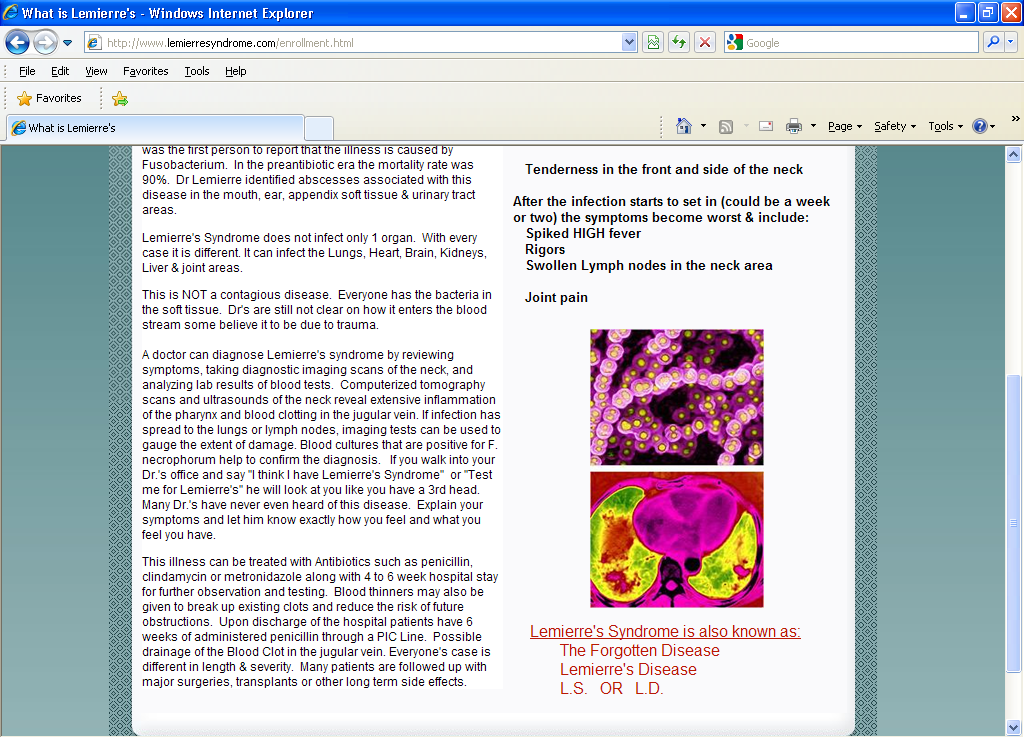Click the Read Mail envelope icon
Screen dimensions: 1024x738
point(766,126)
